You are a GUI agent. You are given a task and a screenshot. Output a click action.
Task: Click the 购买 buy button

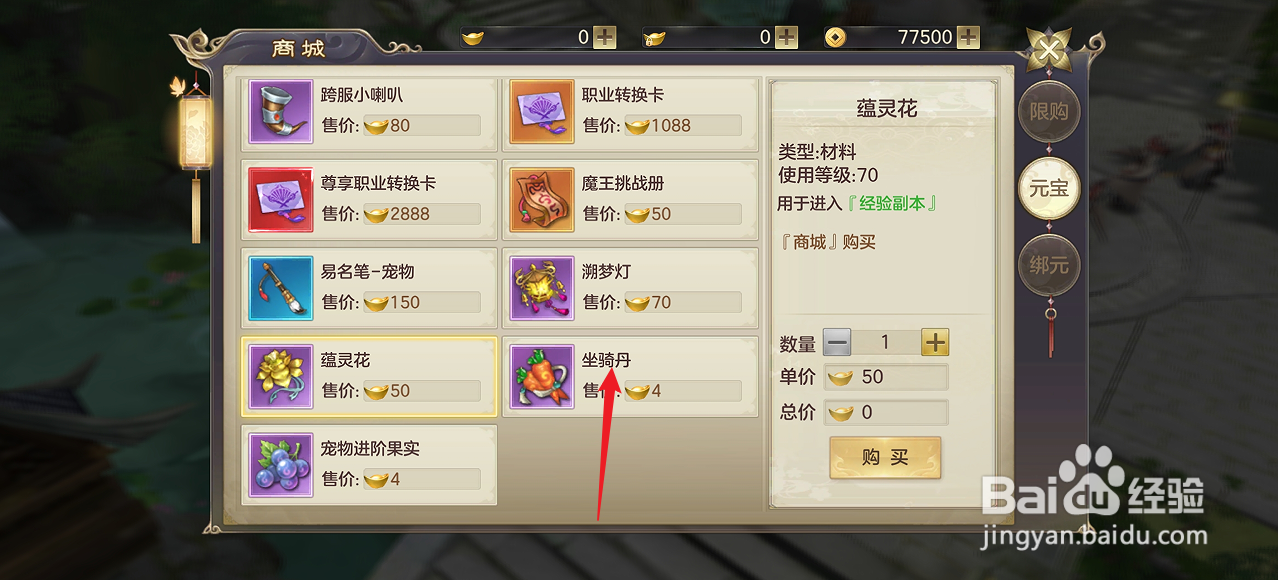point(885,458)
